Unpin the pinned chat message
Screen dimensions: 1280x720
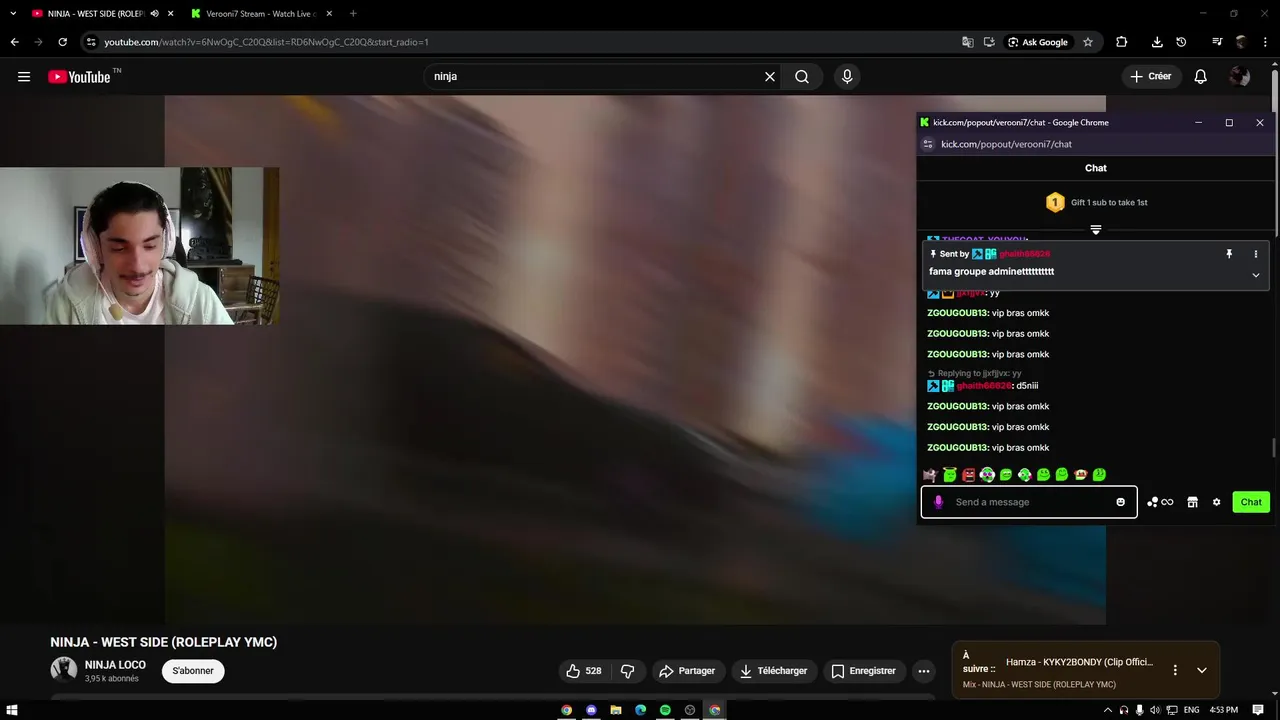[x=1229, y=254]
